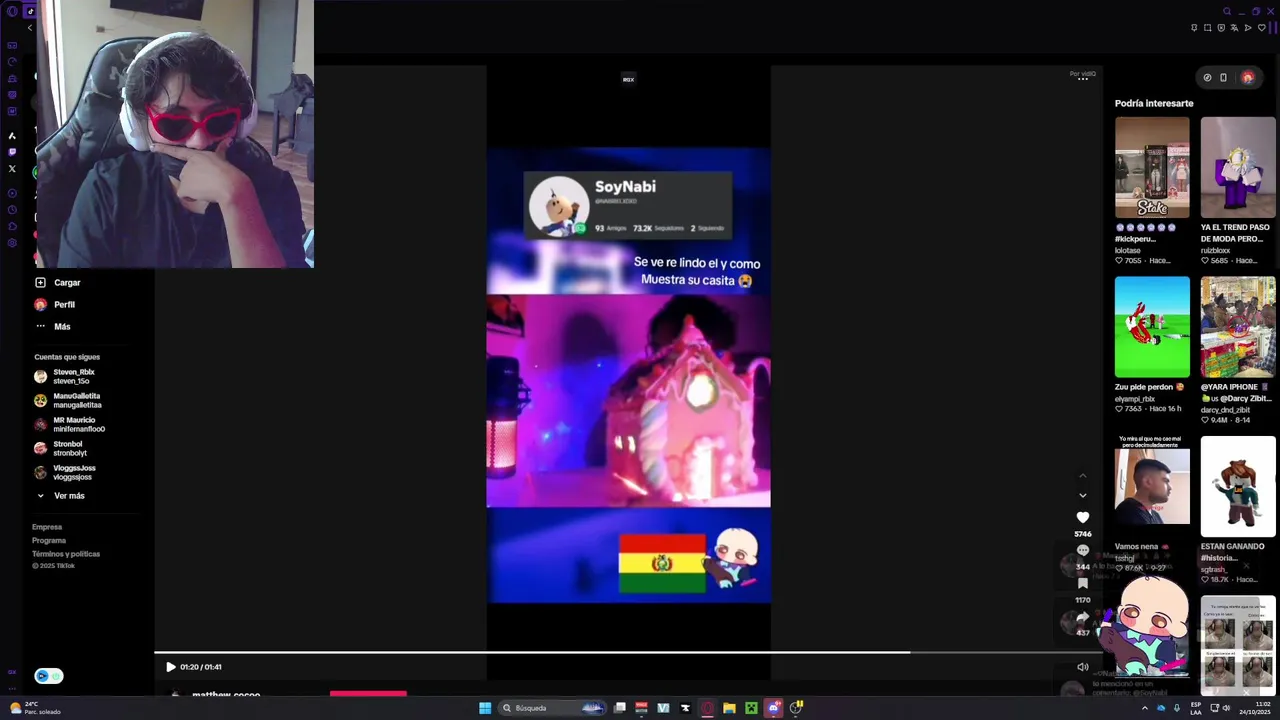Open Opera GX browser in taskbar
The image size is (1280, 720).
[707, 708]
